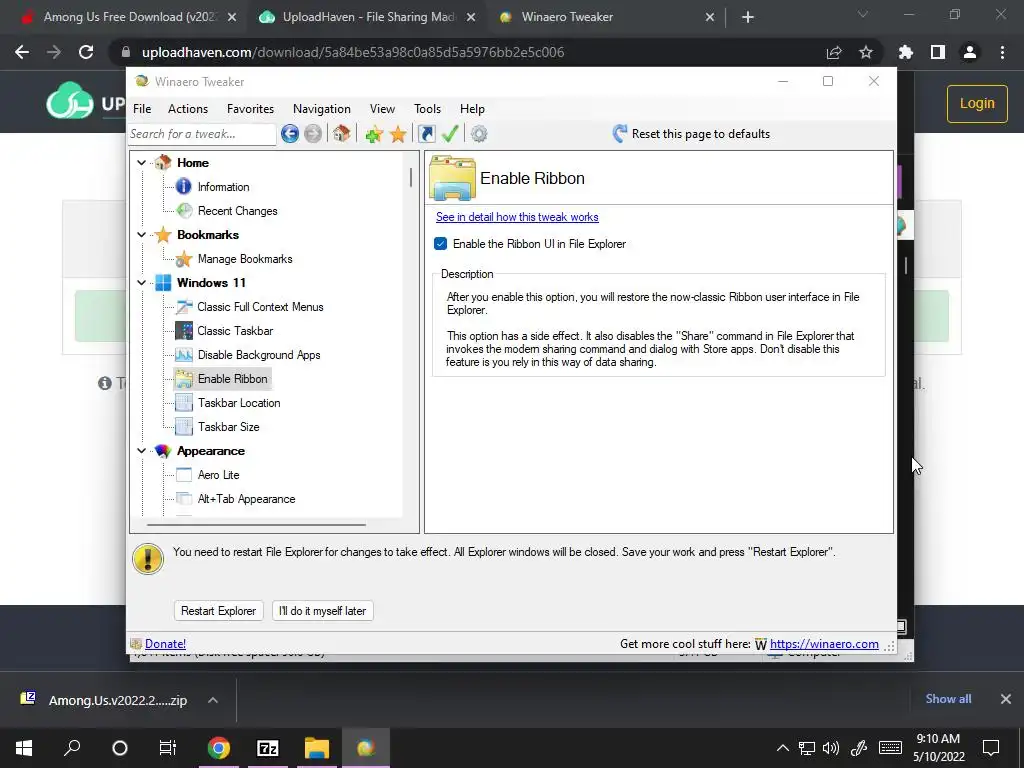Open 7-Zip from the taskbar
Viewport: 1024px width, 768px height.
(x=268, y=748)
